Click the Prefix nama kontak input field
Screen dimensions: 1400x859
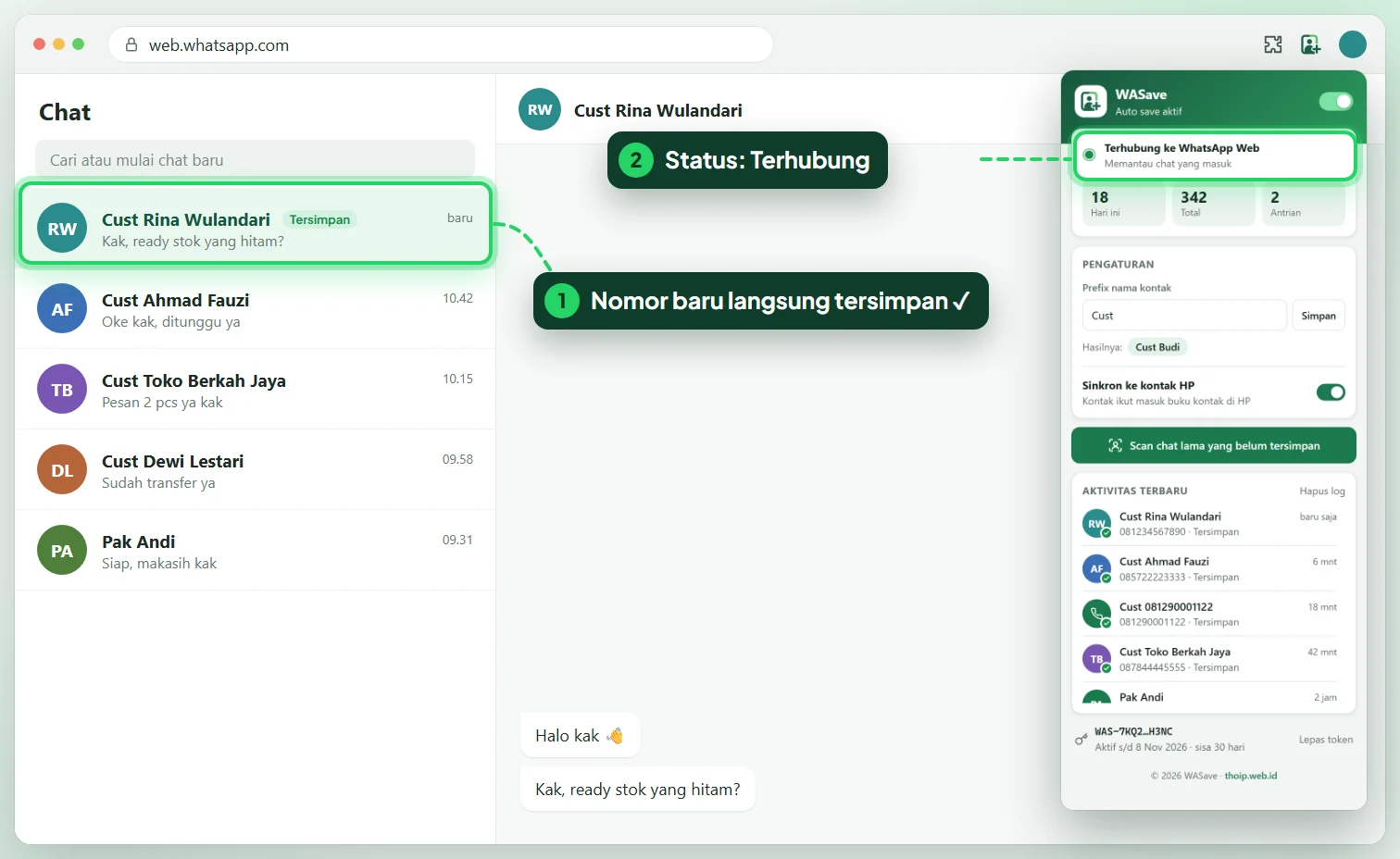pyautogui.click(x=1184, y=316)
